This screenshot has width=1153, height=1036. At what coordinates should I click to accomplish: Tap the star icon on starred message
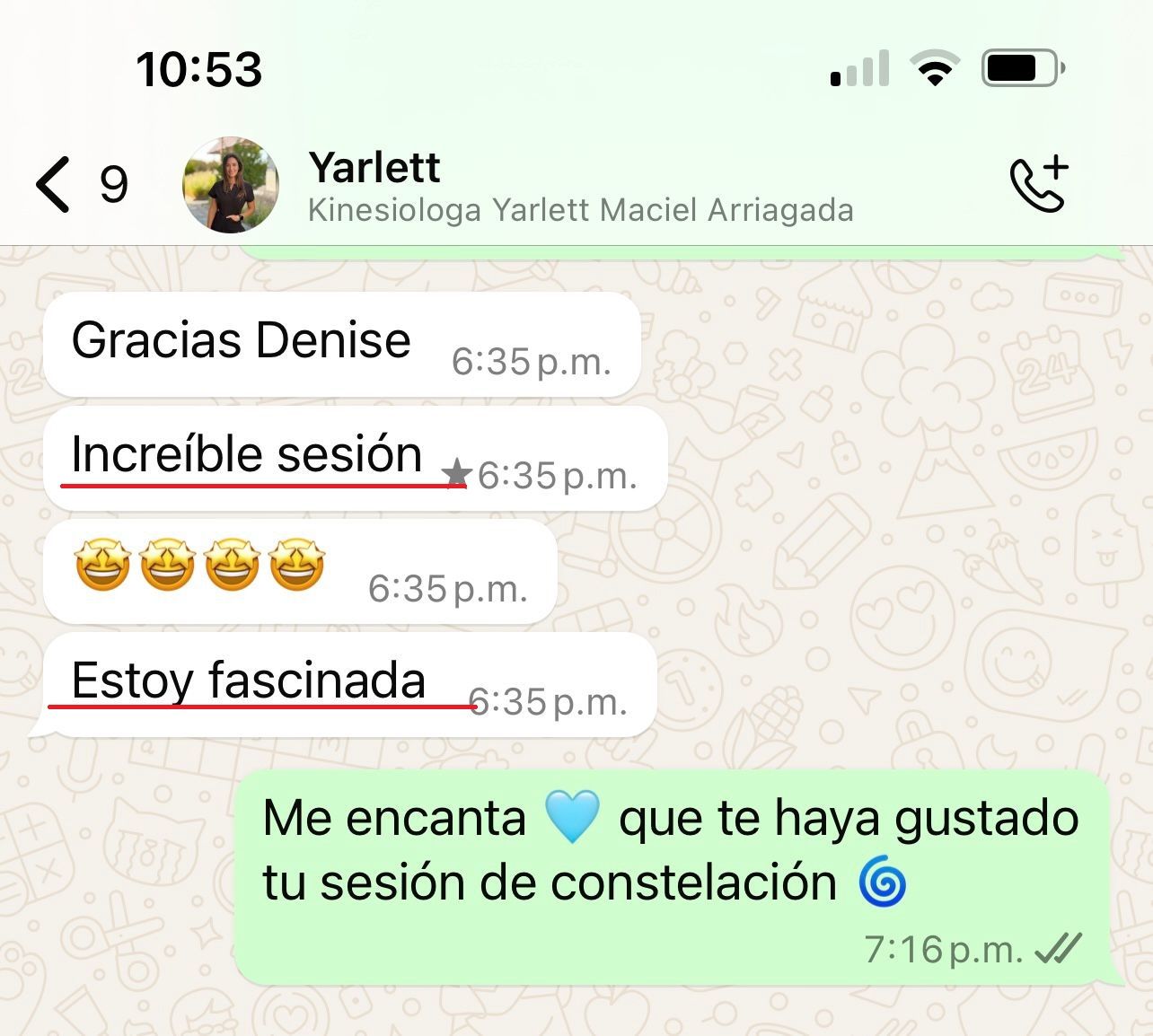pyautogui.click(x=457, y=472)
